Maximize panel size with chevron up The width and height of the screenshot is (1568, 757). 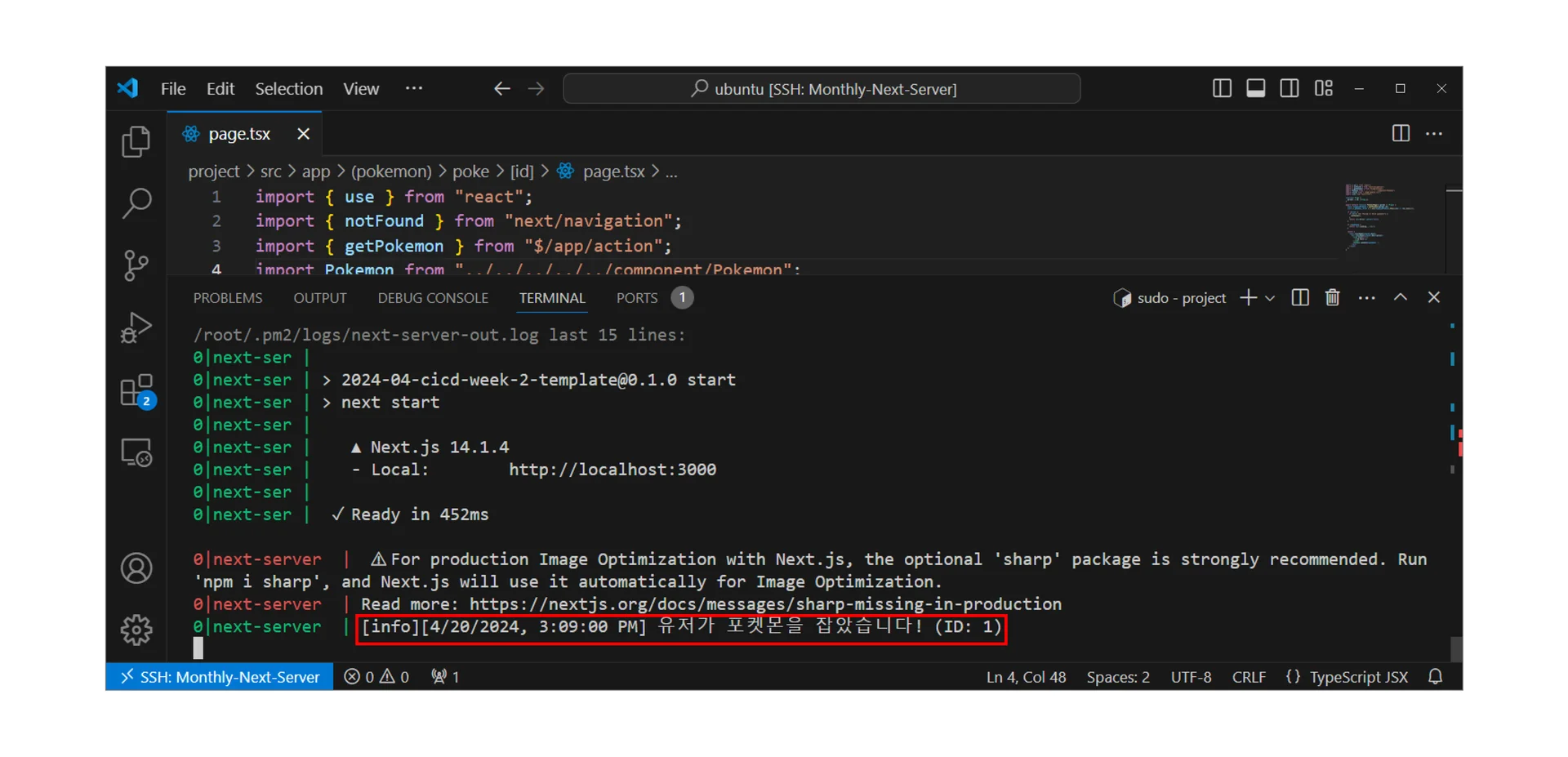[1400, 298]
